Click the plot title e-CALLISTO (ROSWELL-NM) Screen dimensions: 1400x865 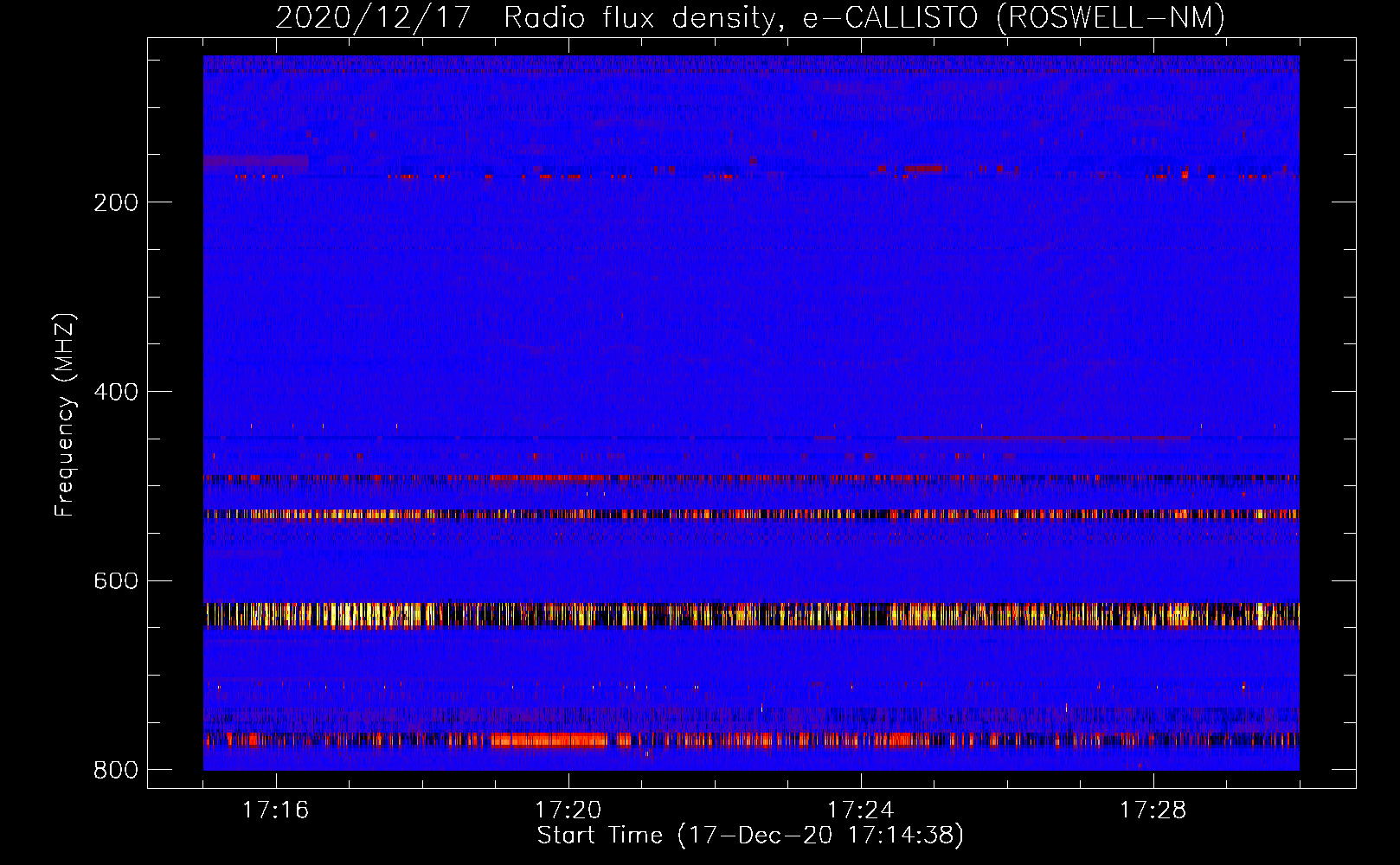point(1014,17)
